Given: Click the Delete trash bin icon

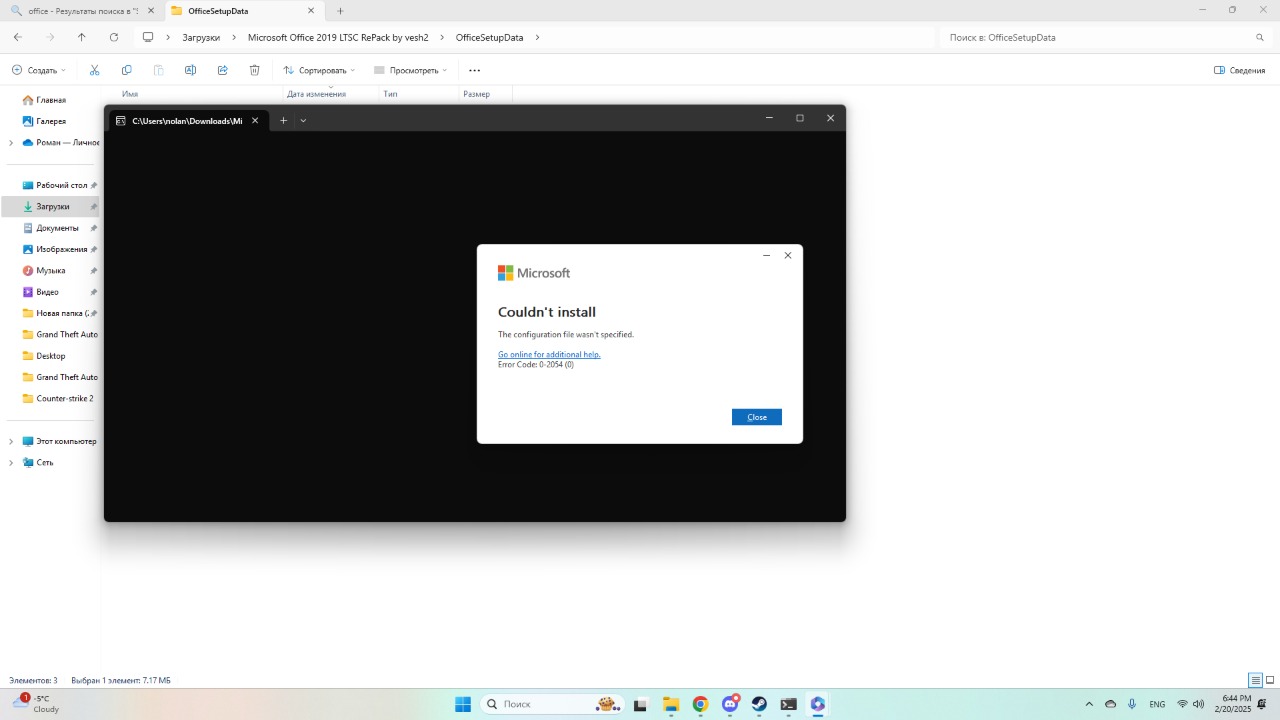Looking at the screenshot, I should pyautogui.click(x=254, y=70).
